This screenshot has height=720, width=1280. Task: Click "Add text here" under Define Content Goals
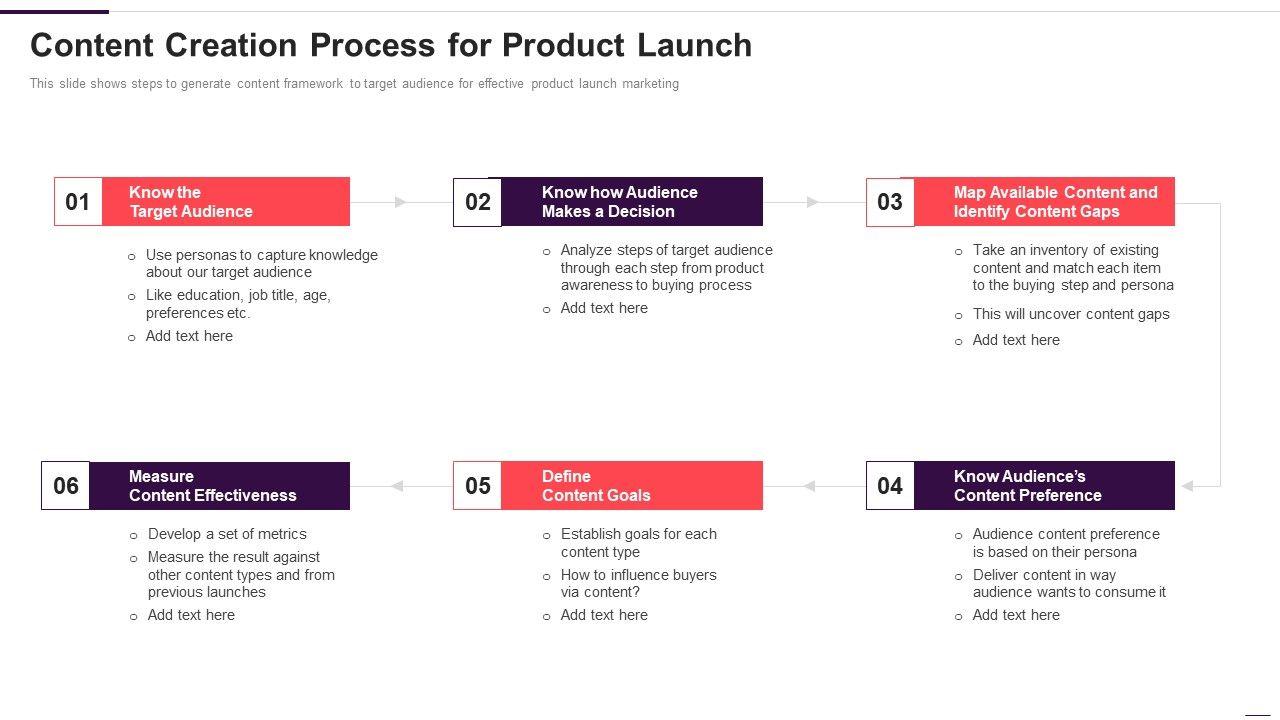click(x=604, y=615)
